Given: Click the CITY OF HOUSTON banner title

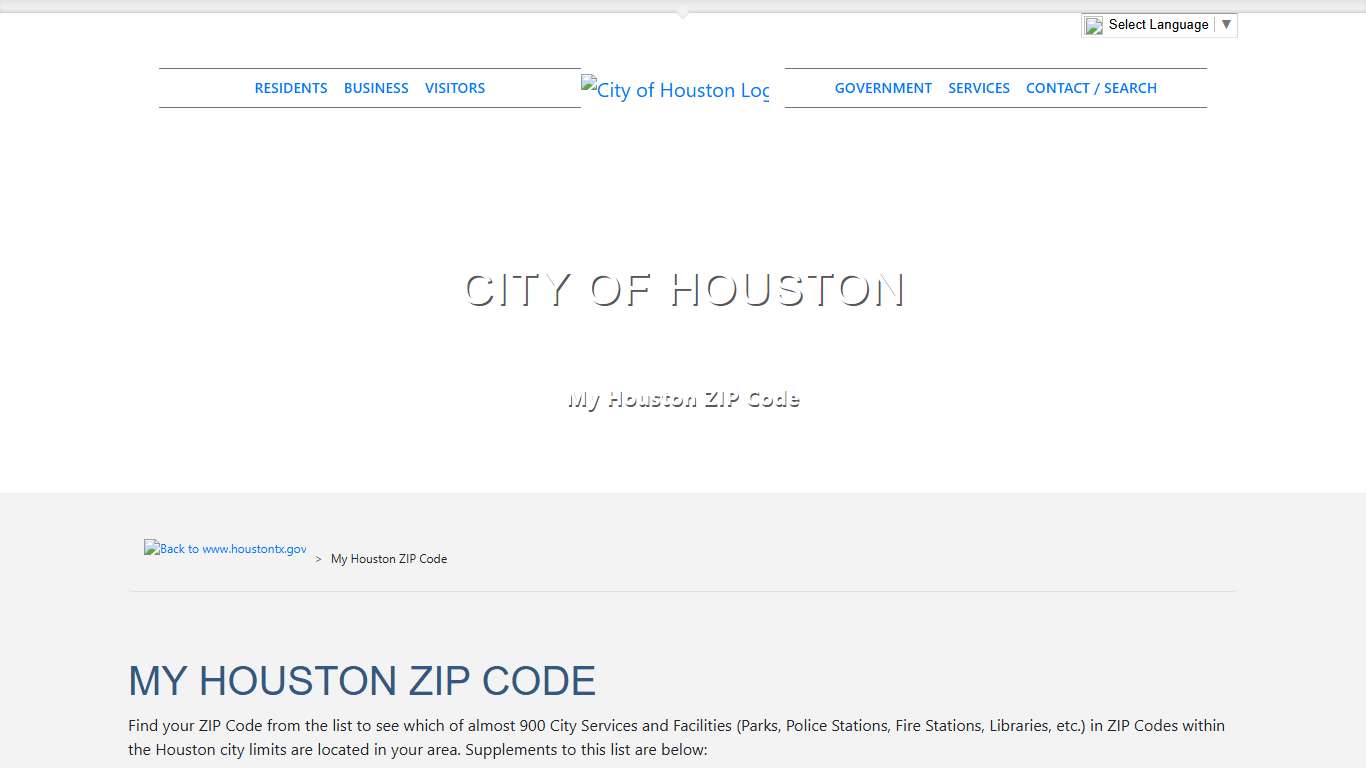Looking at the screenshot, I should (x=683, y=290).
